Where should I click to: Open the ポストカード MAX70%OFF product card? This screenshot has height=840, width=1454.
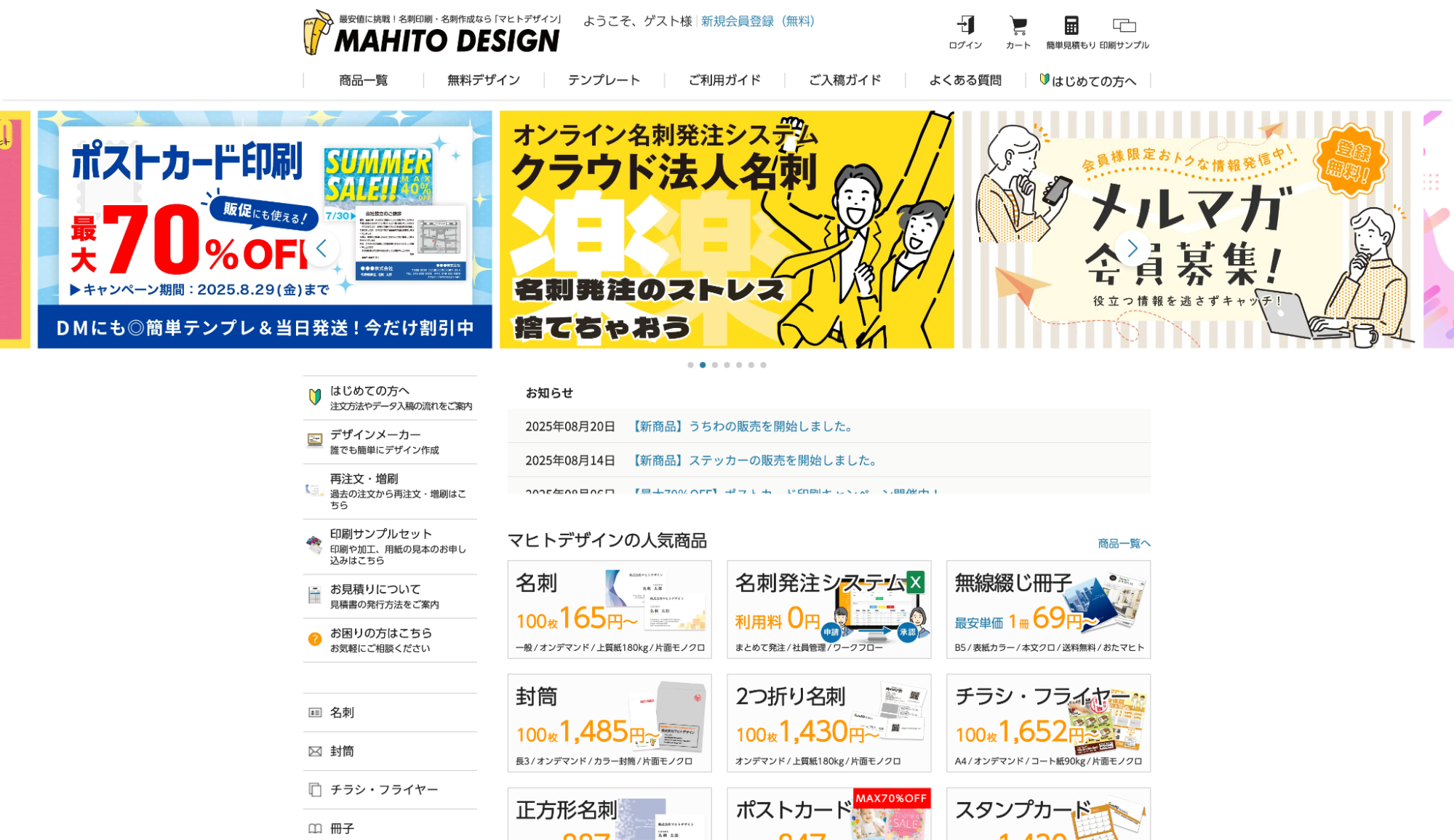829,814
